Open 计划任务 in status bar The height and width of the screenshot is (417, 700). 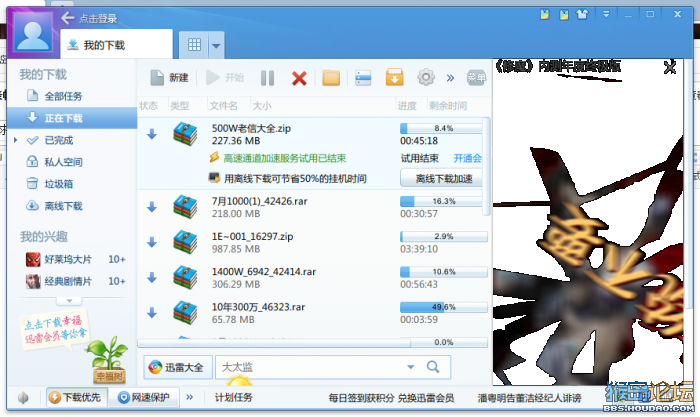(233, 397)
